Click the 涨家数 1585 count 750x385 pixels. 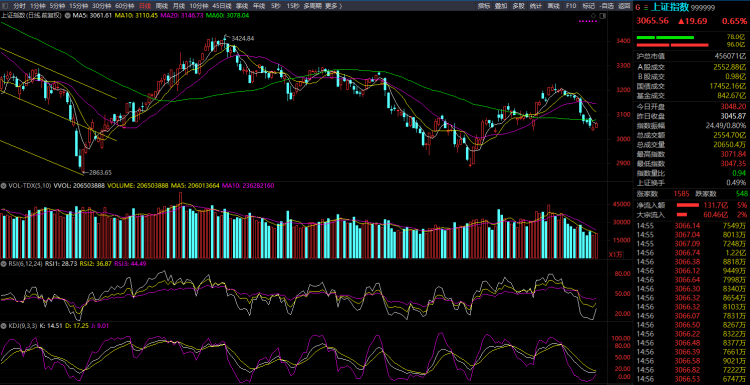click(x=682, y=194)
